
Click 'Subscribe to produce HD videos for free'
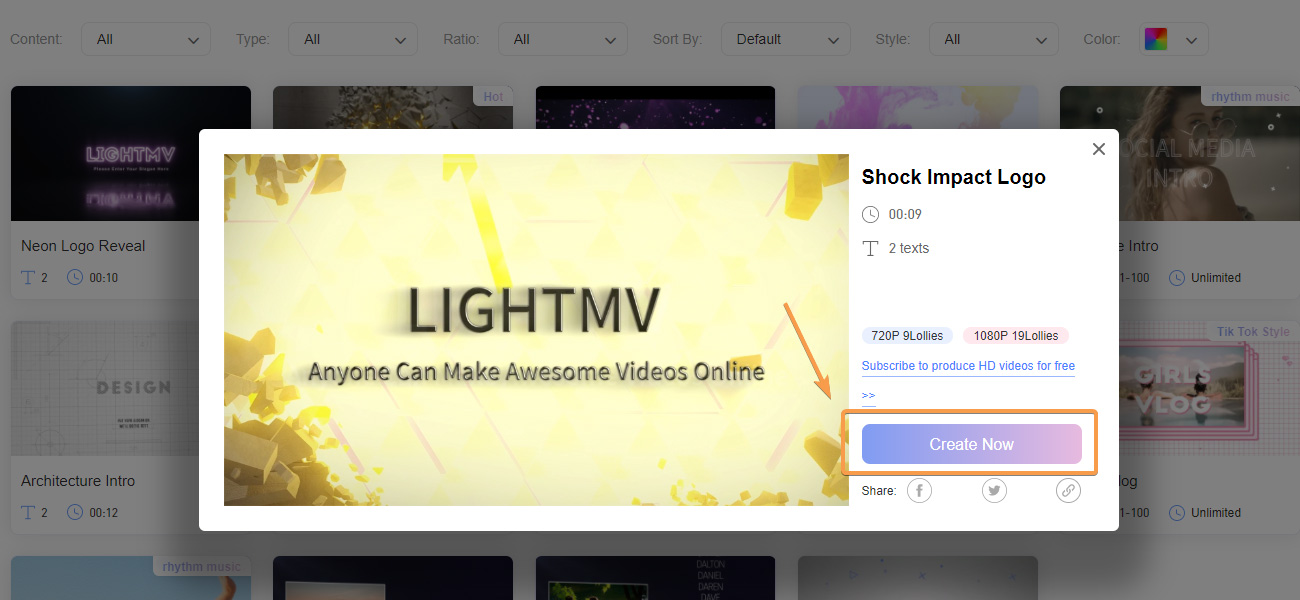click(968, 365)
